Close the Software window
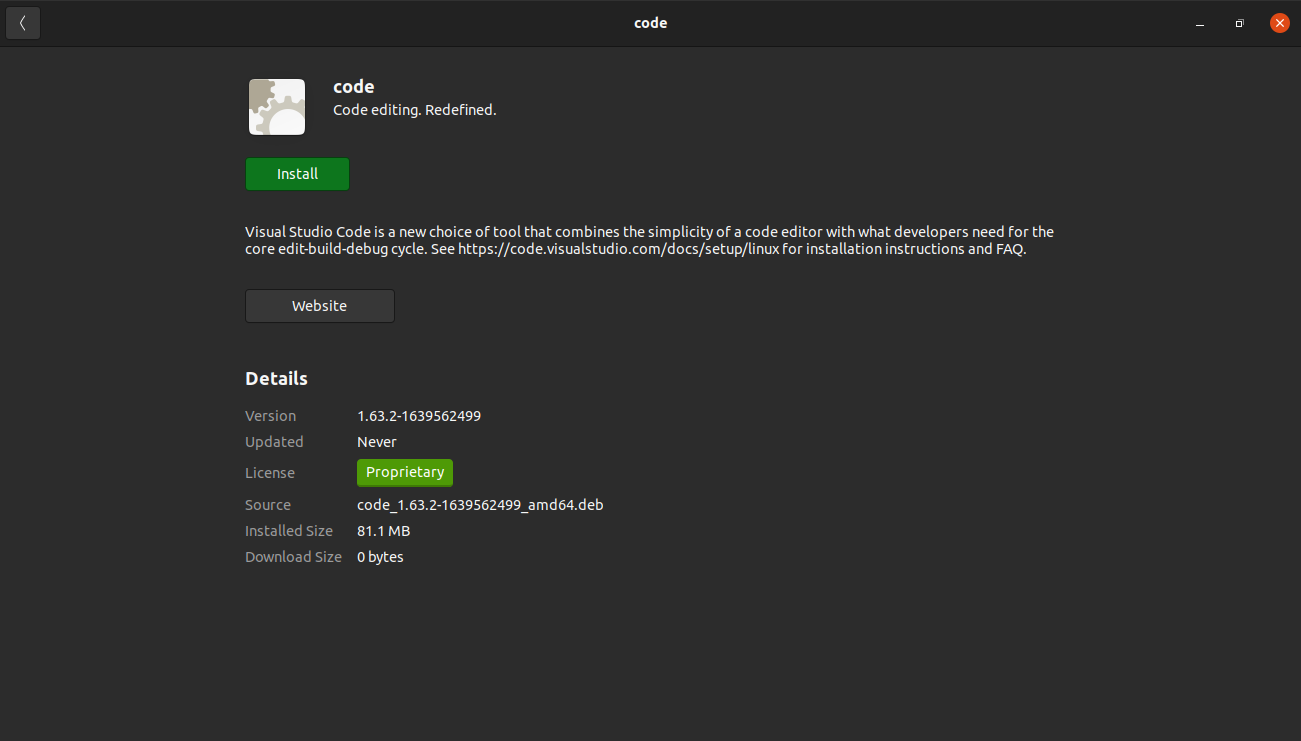The image size is (1301, 741). pos(1279,23)
